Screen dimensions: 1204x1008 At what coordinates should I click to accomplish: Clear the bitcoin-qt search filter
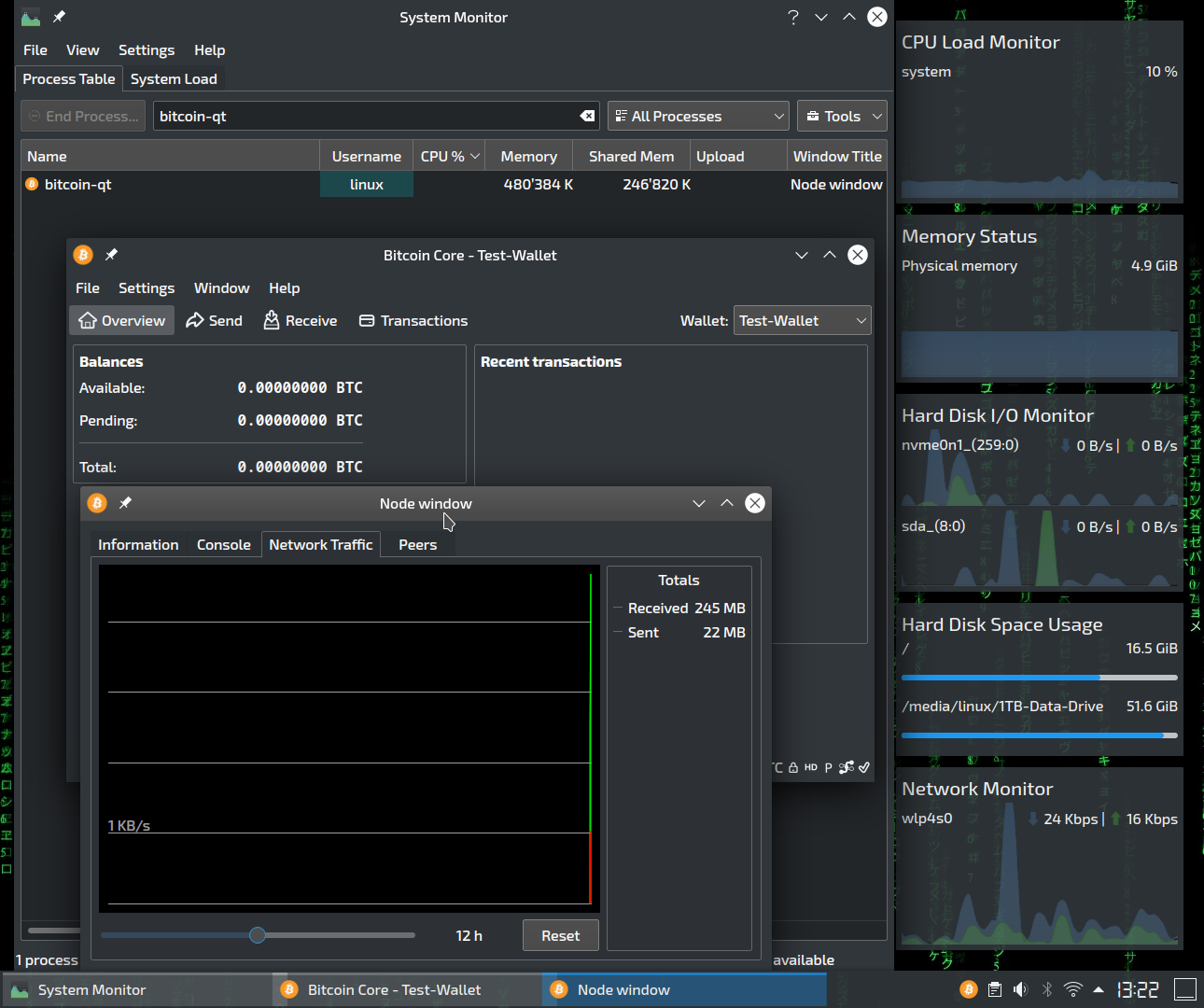coord(587,116)
